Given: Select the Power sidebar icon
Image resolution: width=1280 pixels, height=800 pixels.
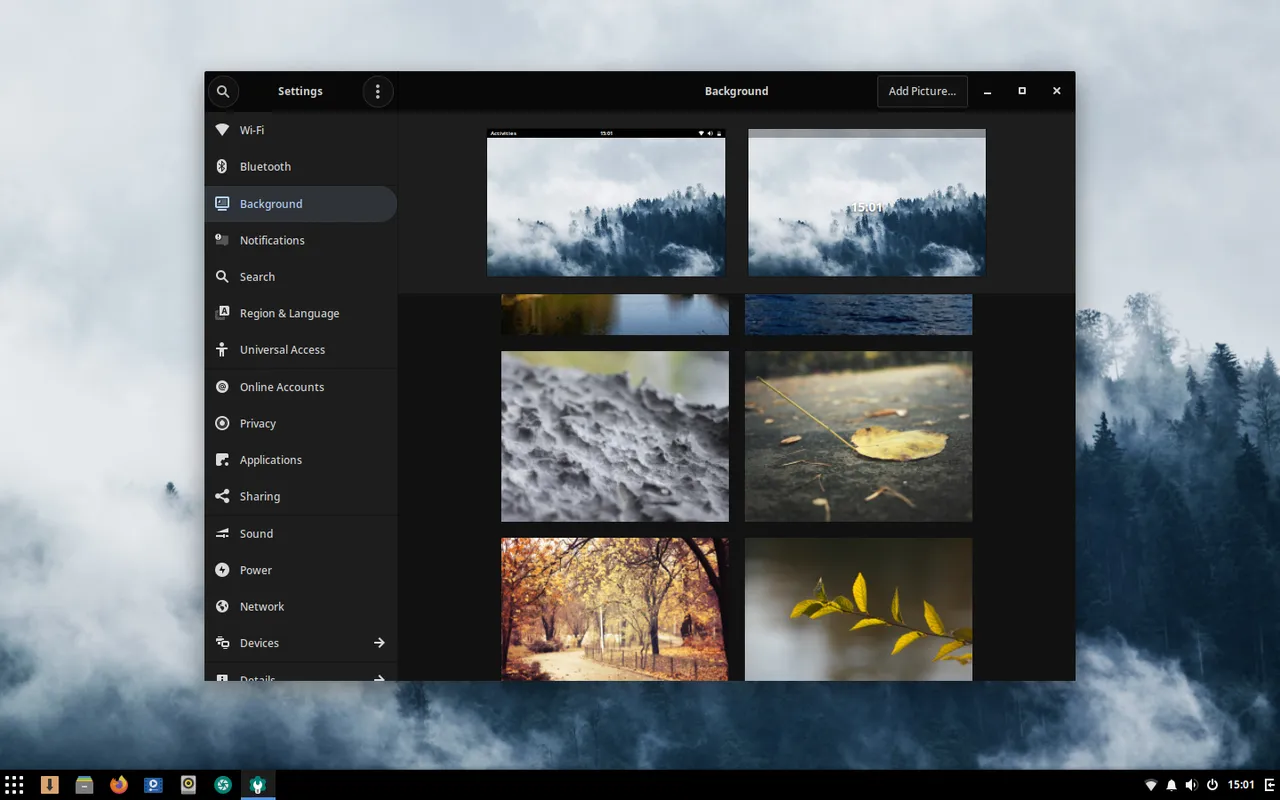Looking at the screenshot, I should point(222,570).
